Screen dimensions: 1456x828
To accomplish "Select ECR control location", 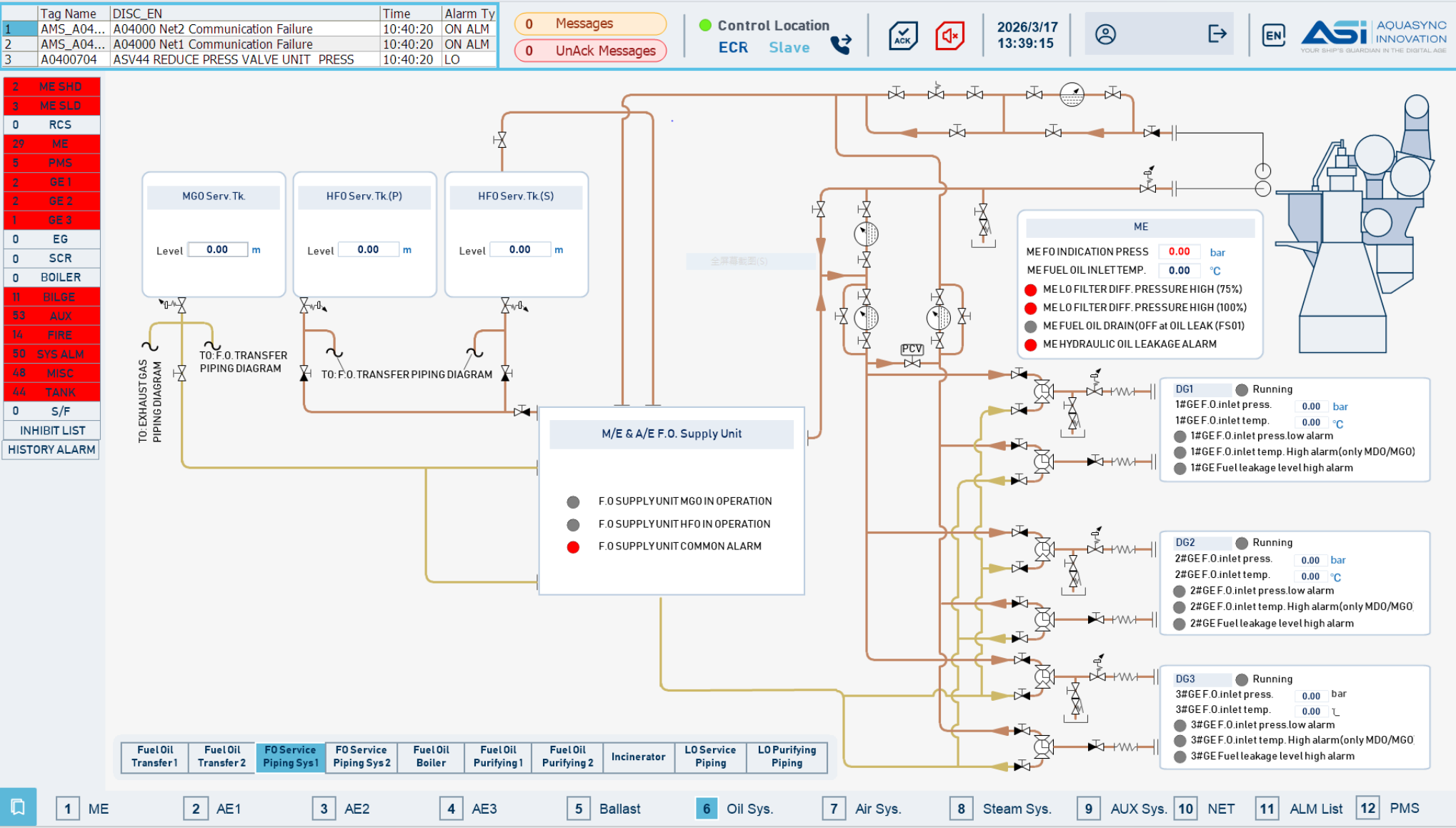I will tap(733, 47).
